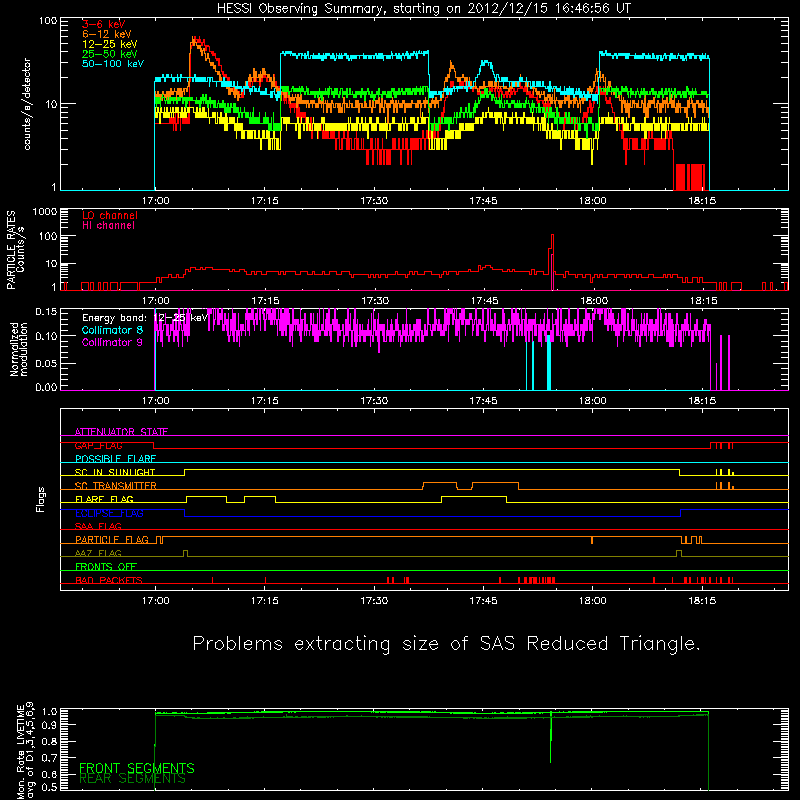This screenshot has width=800, height=800.
Task: Click the LO channel legend label
Action: coord(110,215)
